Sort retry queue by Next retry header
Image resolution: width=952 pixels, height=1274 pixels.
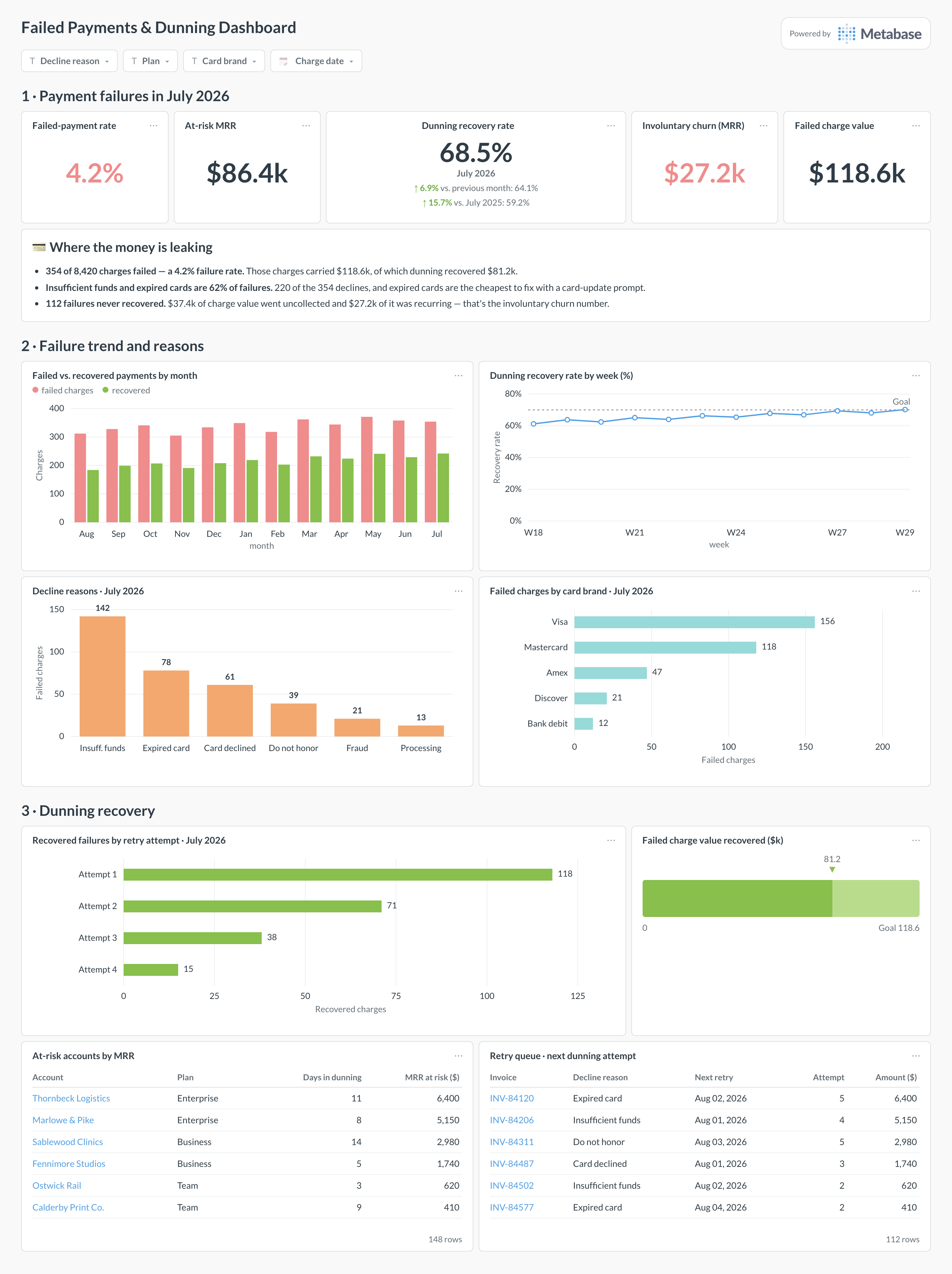click(x=714, y=1078)
